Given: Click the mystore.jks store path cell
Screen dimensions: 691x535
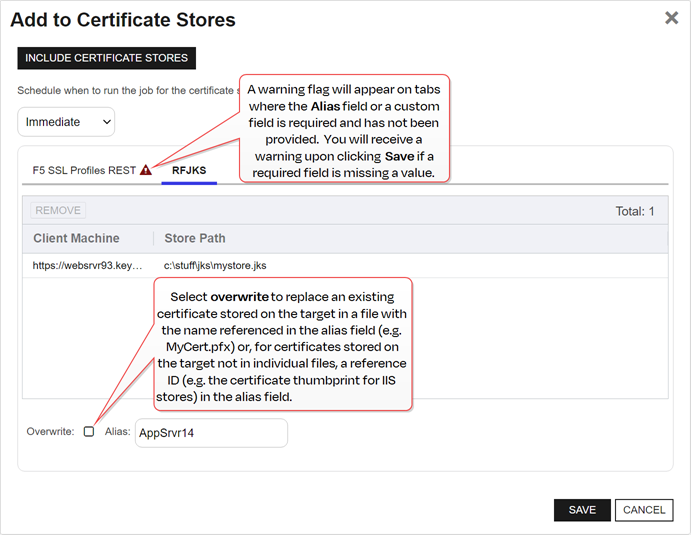Looking at the screenshot, I should tap(215, 265).
